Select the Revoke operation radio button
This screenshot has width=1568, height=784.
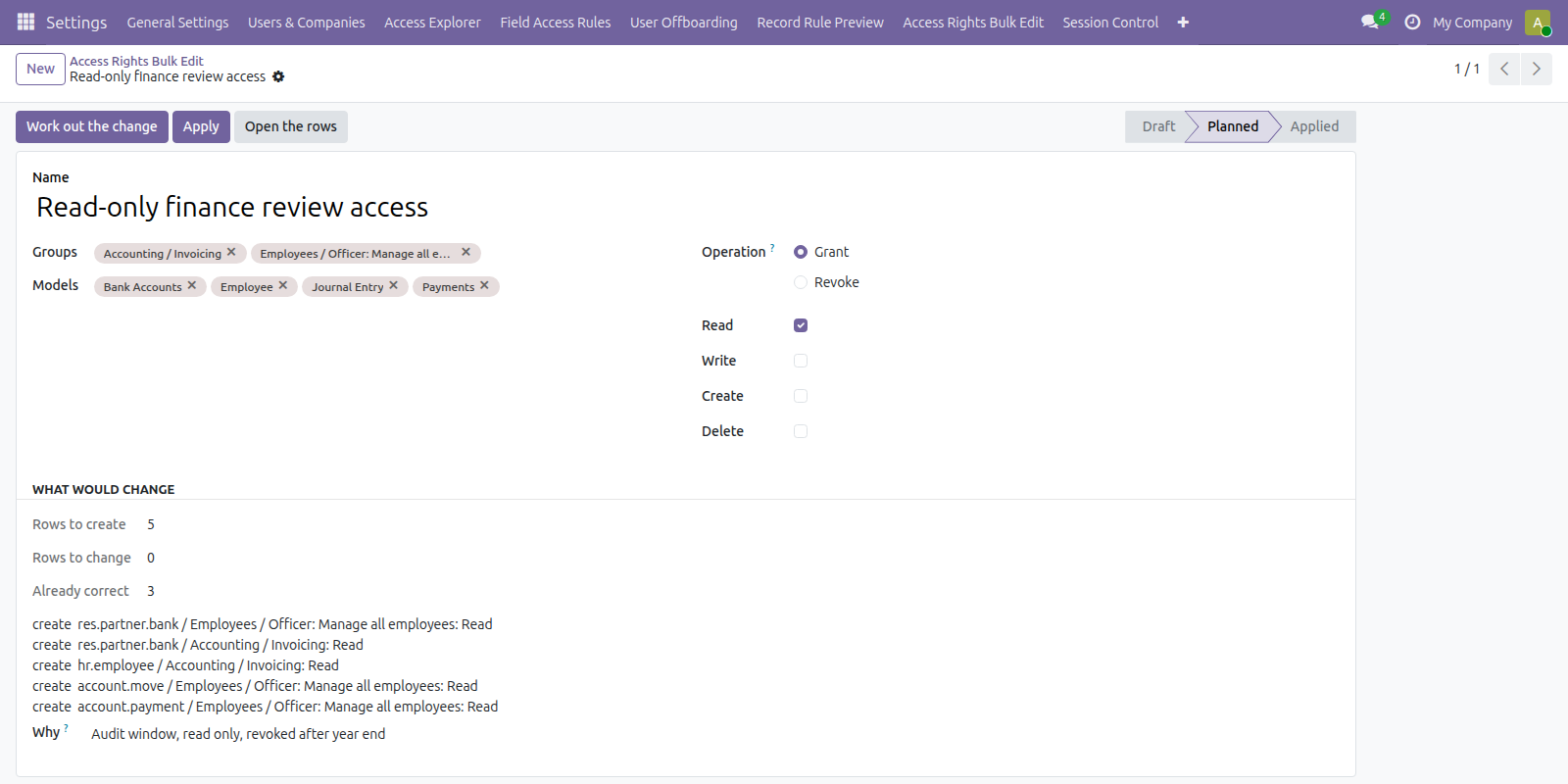801,282
